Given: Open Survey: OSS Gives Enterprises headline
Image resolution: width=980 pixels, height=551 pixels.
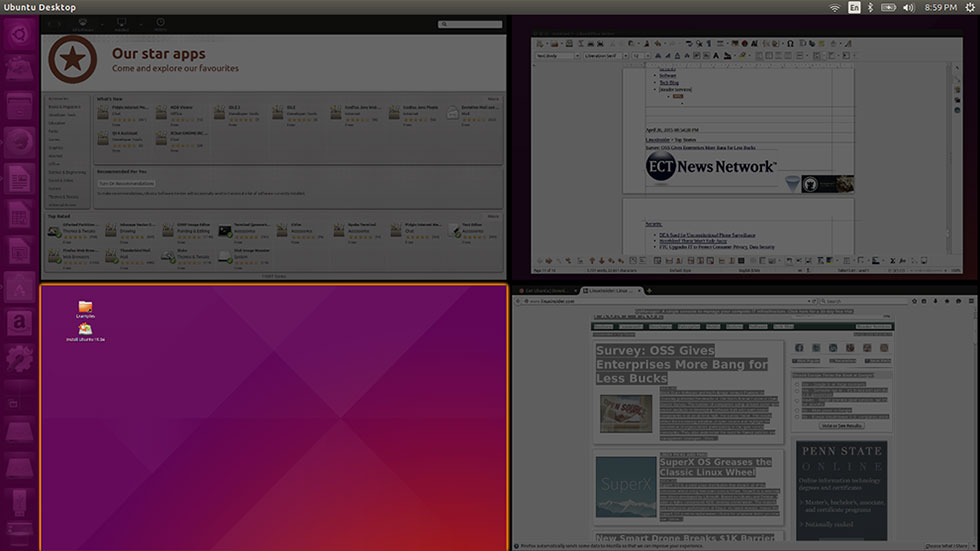Looking at the screenshot, I should [x=681, y=364].
